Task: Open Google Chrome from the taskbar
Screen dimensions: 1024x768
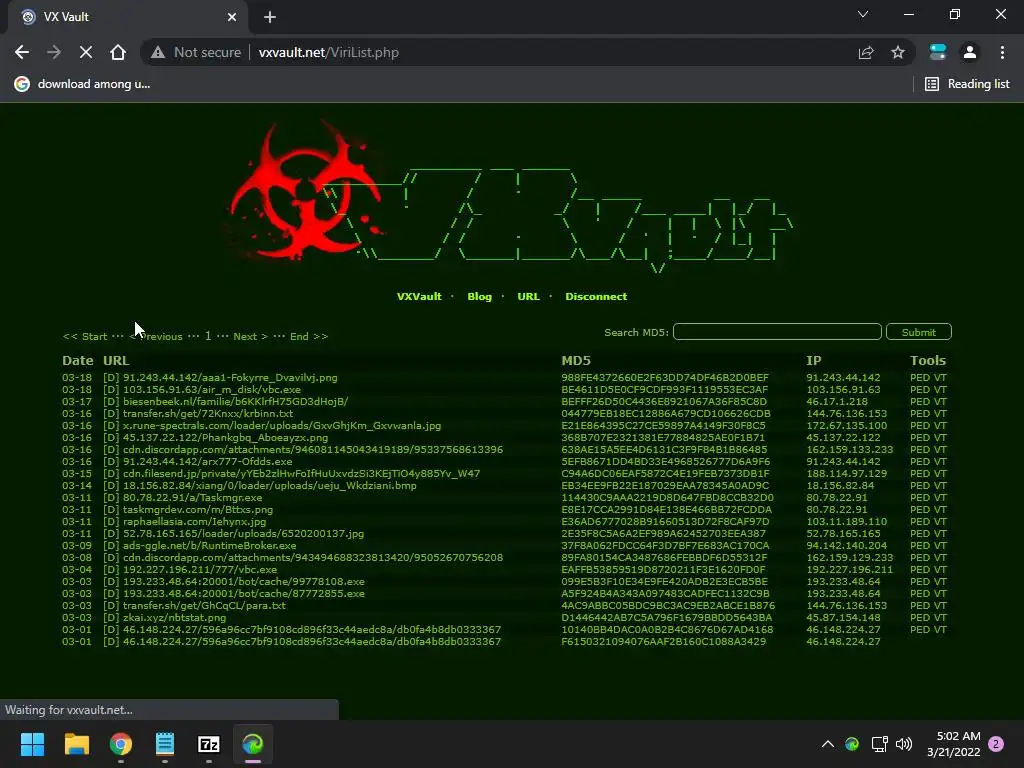Action: [121, 744]
